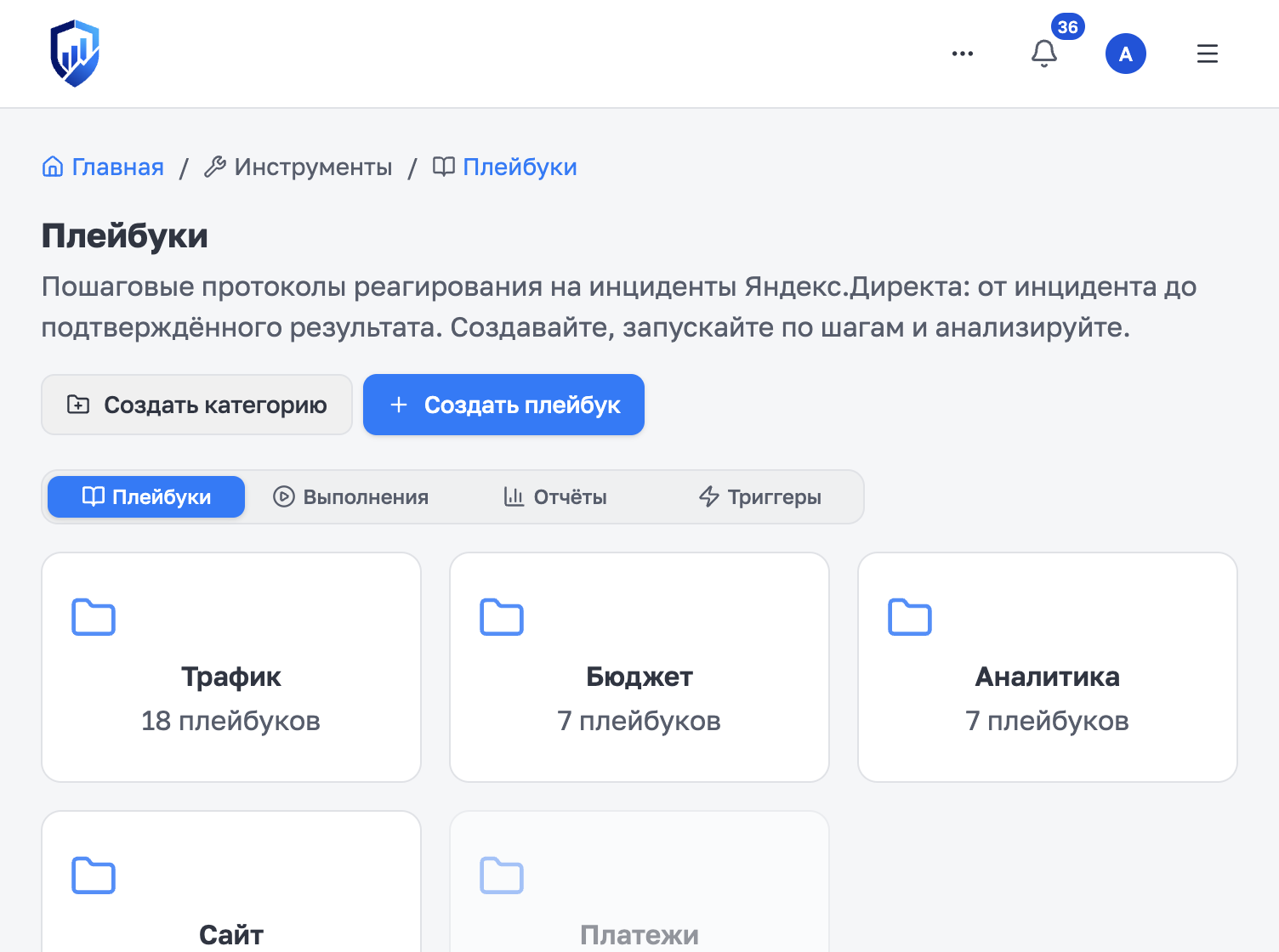Click the wrench icon beside Инструменты
Viewport: 1279px width, 952px height.
coord(215,167)
